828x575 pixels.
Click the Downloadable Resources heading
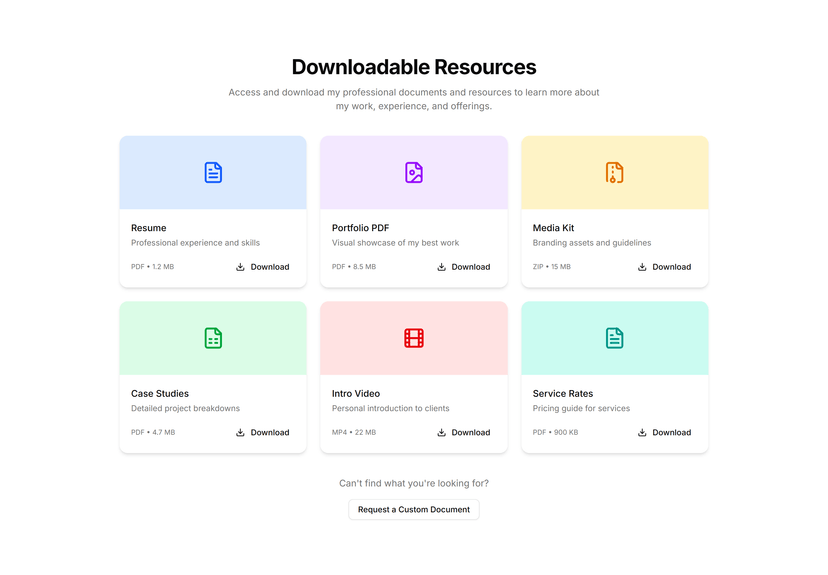coord(413,67)
